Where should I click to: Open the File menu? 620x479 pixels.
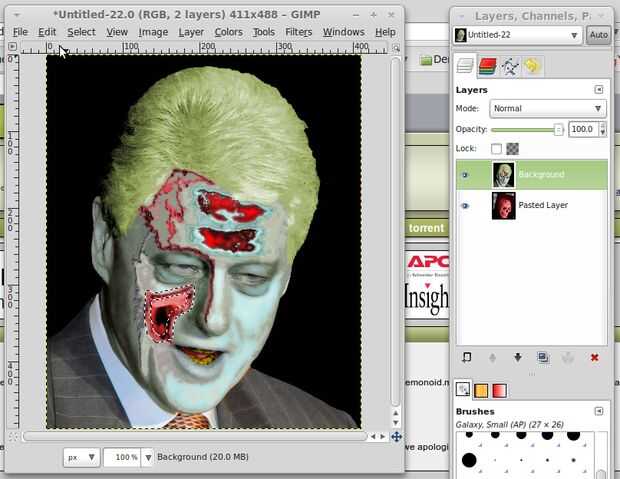click(x=20, y=32)
